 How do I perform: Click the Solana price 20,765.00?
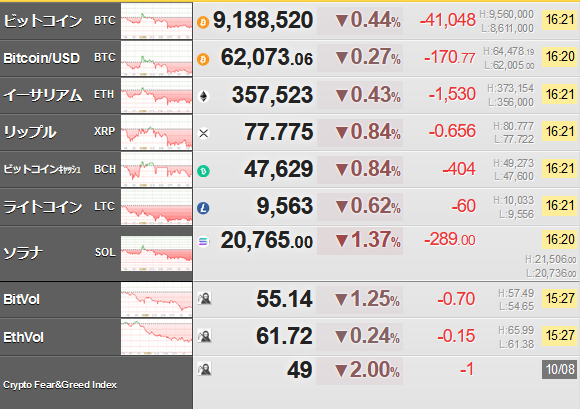pyautogui.click(x=267, y=240)
